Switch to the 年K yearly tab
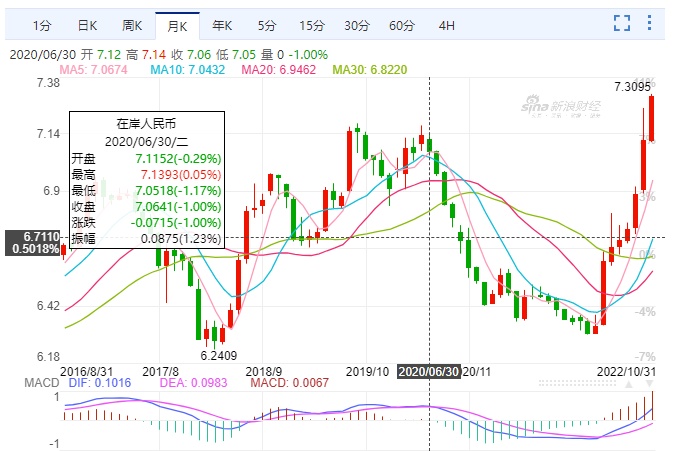The image size is (677, 451). 222,24
